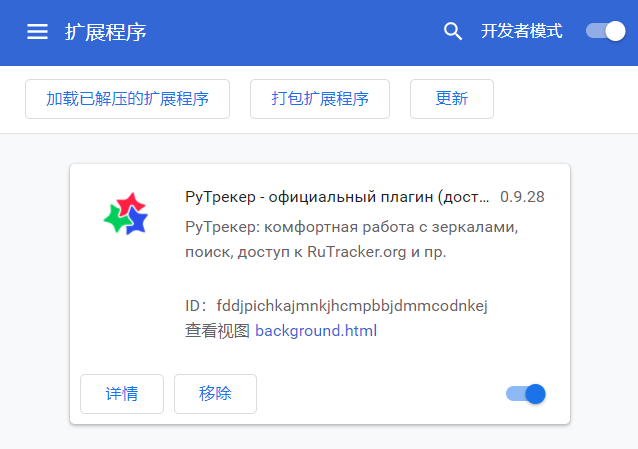The width and height of the screenshot is (638, 449).
Task: Click the extension name РуТрекер - официальный плагин
Action: (x=337, y=197)
